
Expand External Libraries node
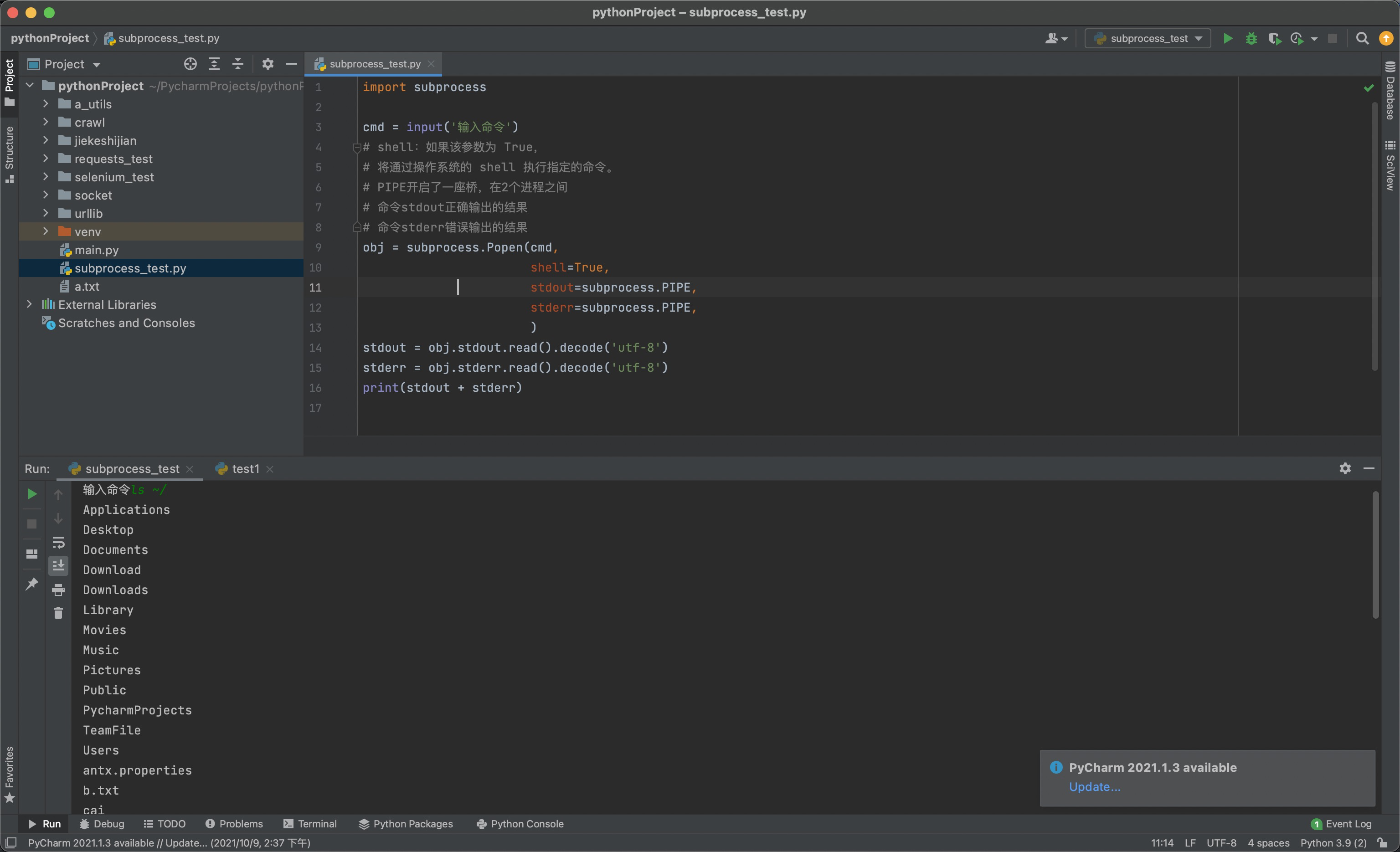pyautogui.click(x=30, y=304)
